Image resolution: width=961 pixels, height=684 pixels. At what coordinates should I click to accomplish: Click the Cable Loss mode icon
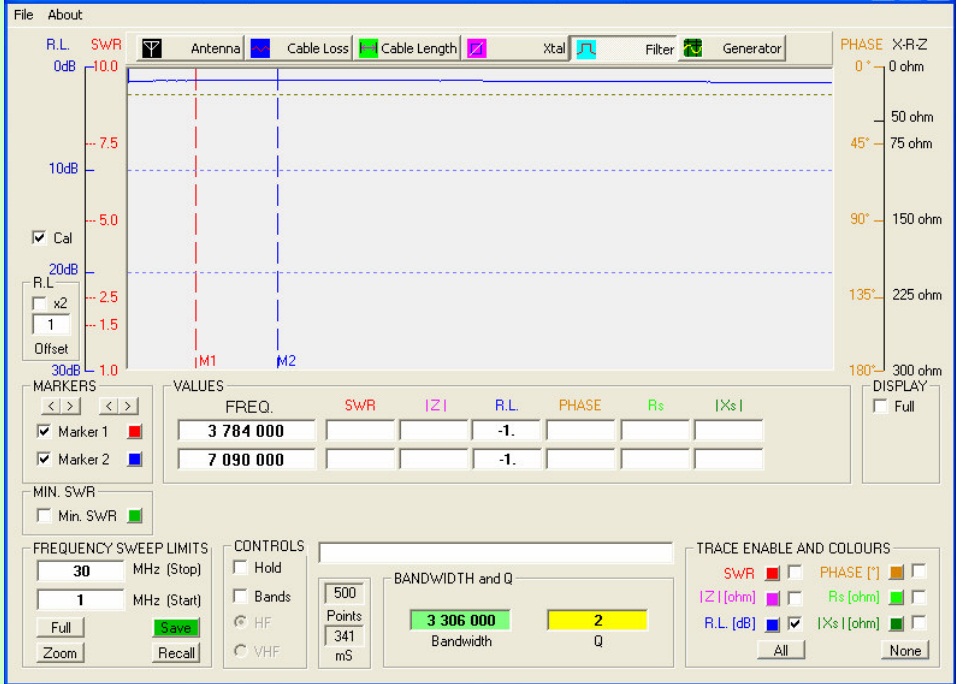pyautogui.click(x=260, y=48)
